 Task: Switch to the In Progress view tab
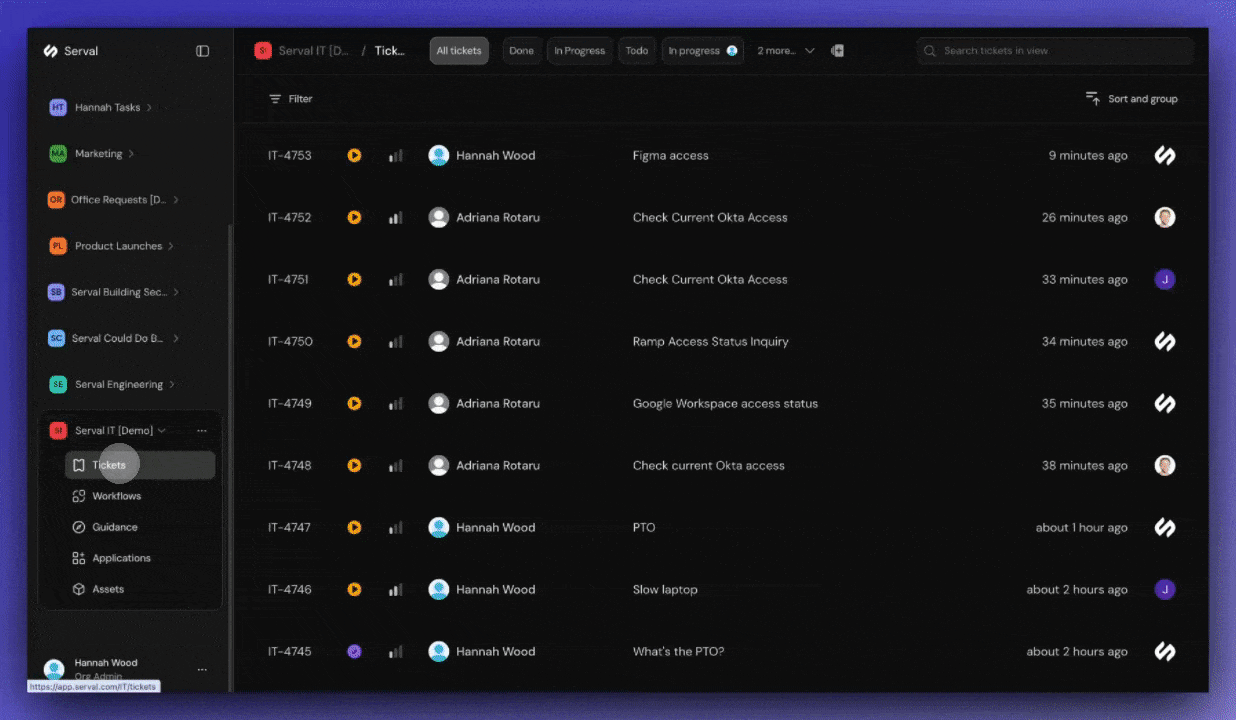point(580,51)
